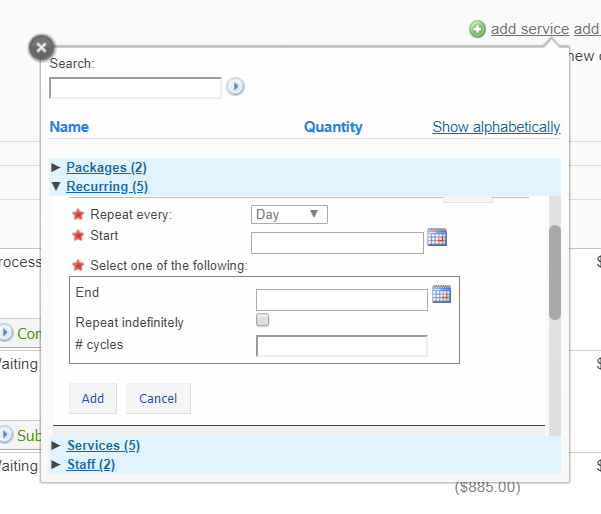This screenshot has width=601, height=514.
Task: Expand the Packages (2) category
Action: pyautogui.click(x=106, y=167)
